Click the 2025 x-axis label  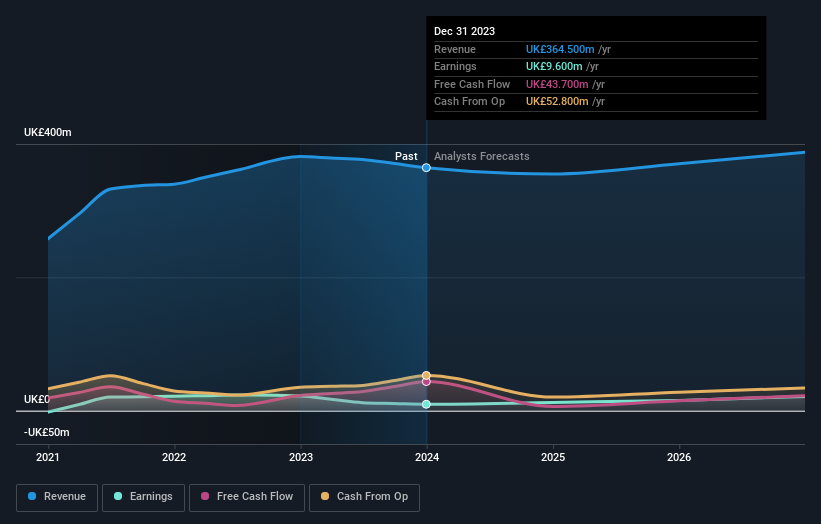coord(553,458)
